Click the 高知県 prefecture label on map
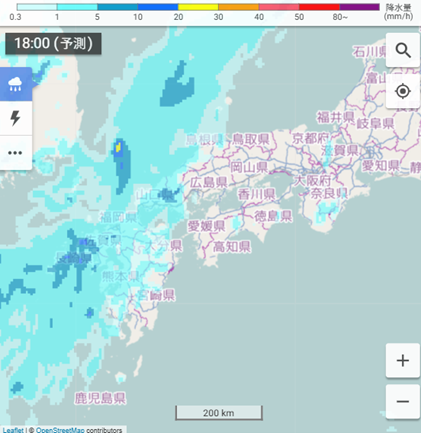Viewport: 421px width, 433px height. [x=232, y=247]
